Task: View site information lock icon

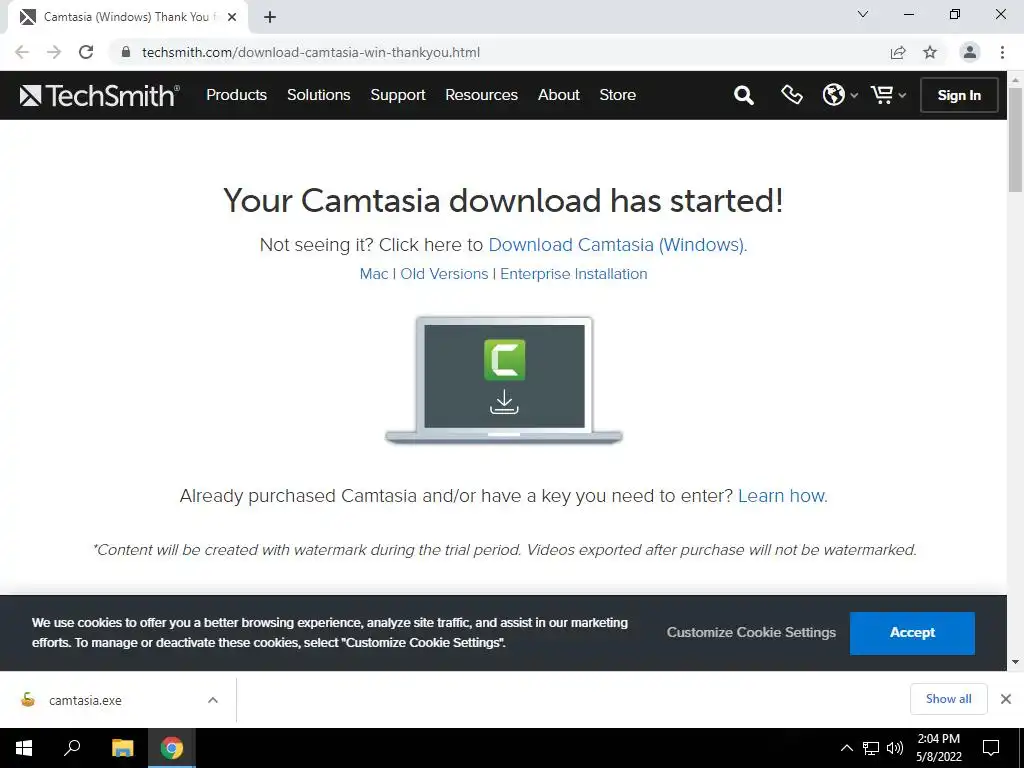Action: [126, 52]
